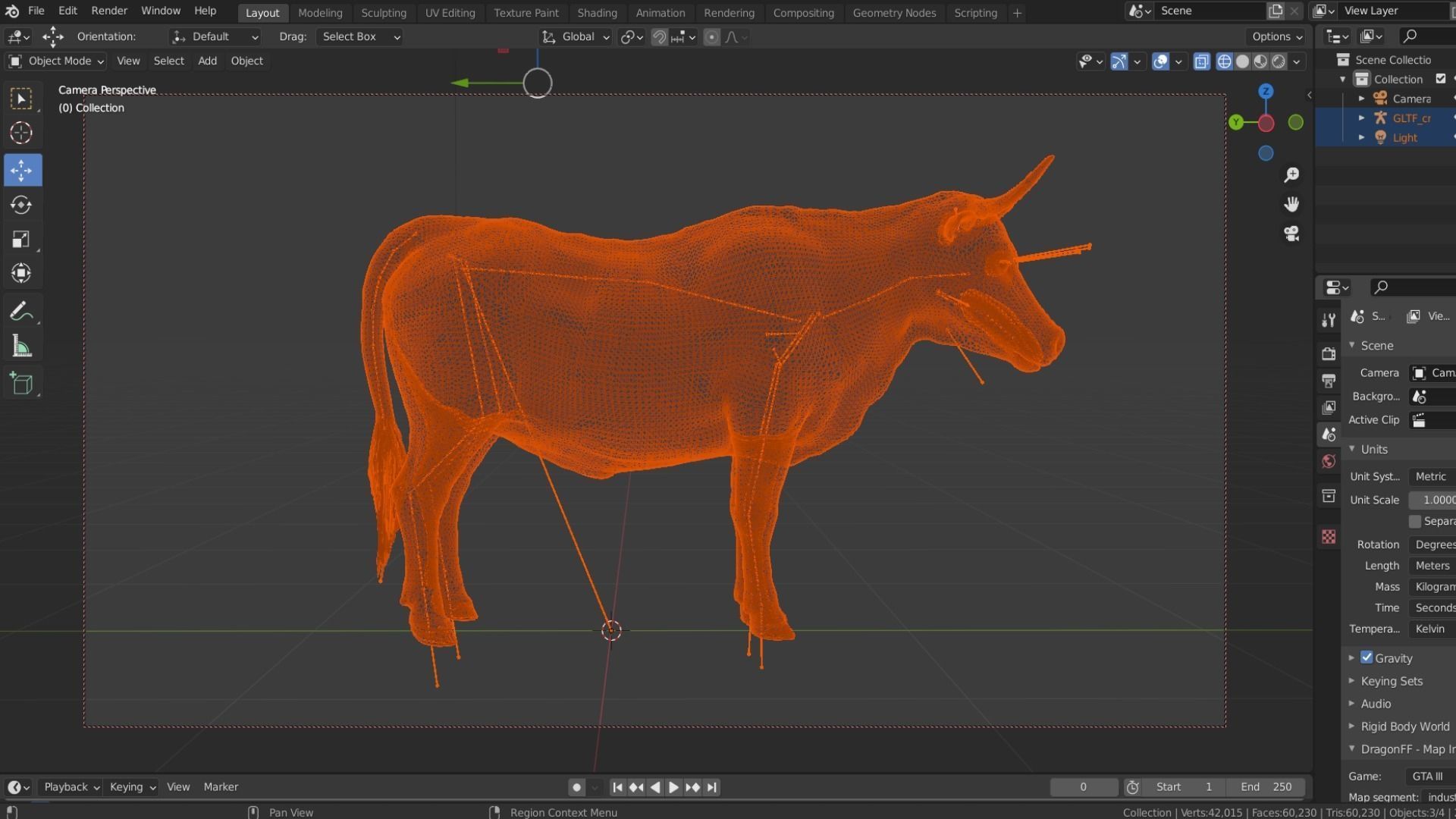The image size is (1456, 819).
Task: Open the Unit System Metric dropdown
Action: 1432,476
